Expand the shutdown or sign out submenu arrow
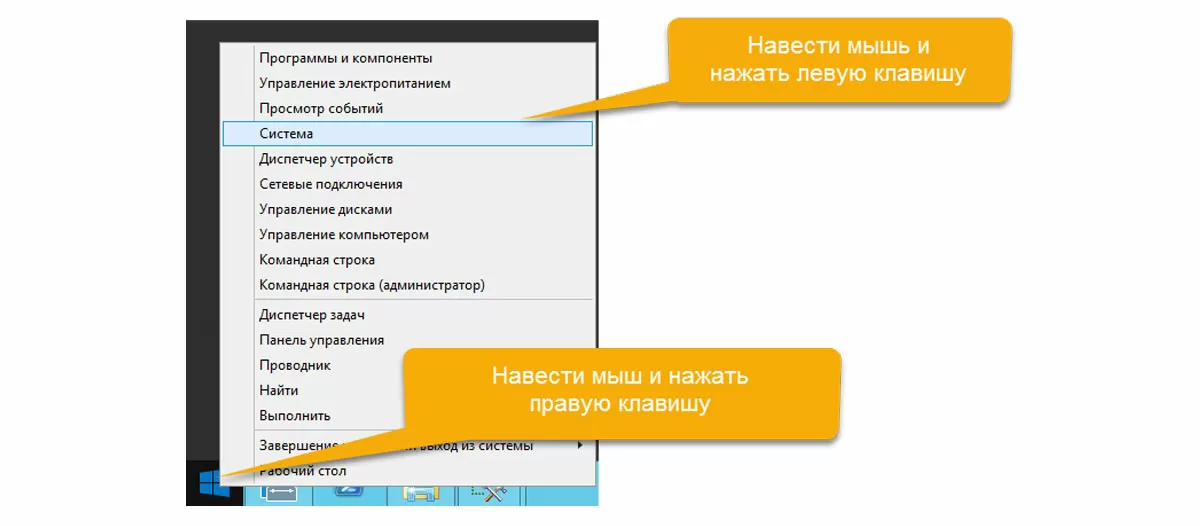Viewport: 1200px width, 526px height. click(580, 445)
